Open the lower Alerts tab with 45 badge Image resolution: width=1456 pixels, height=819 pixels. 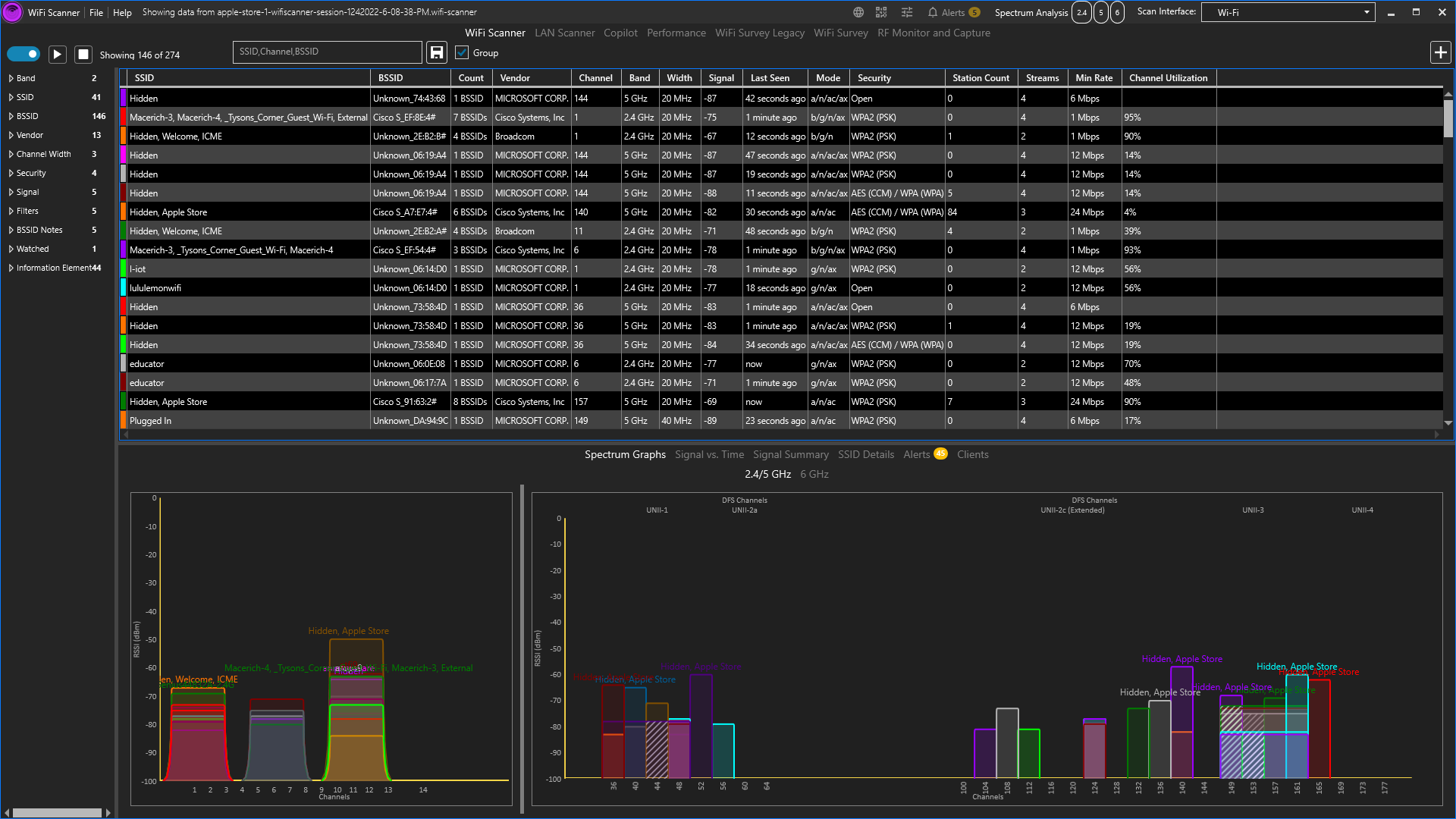point(924,454)
